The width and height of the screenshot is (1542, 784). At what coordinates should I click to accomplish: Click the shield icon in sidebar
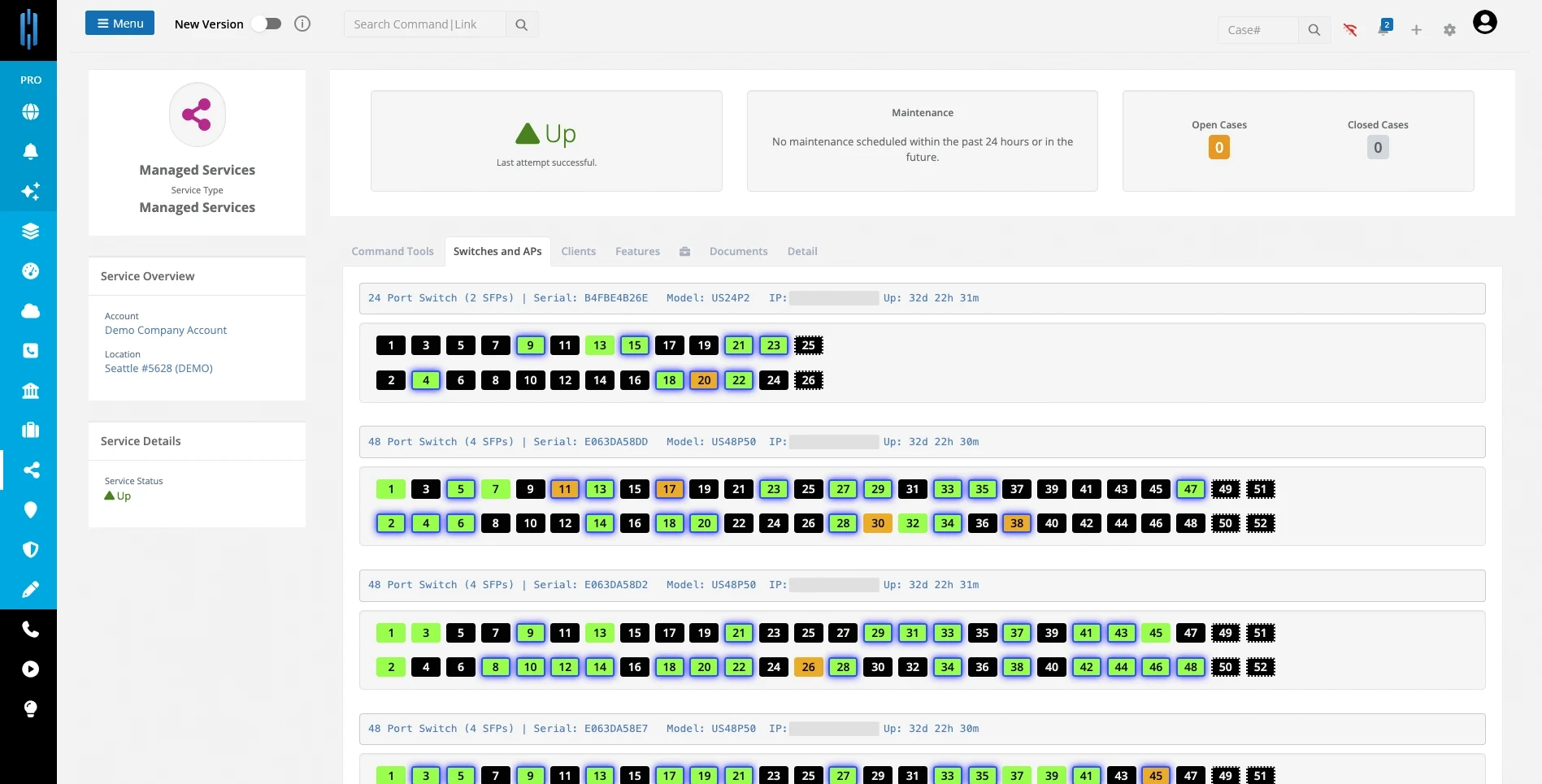coord(30,550)
